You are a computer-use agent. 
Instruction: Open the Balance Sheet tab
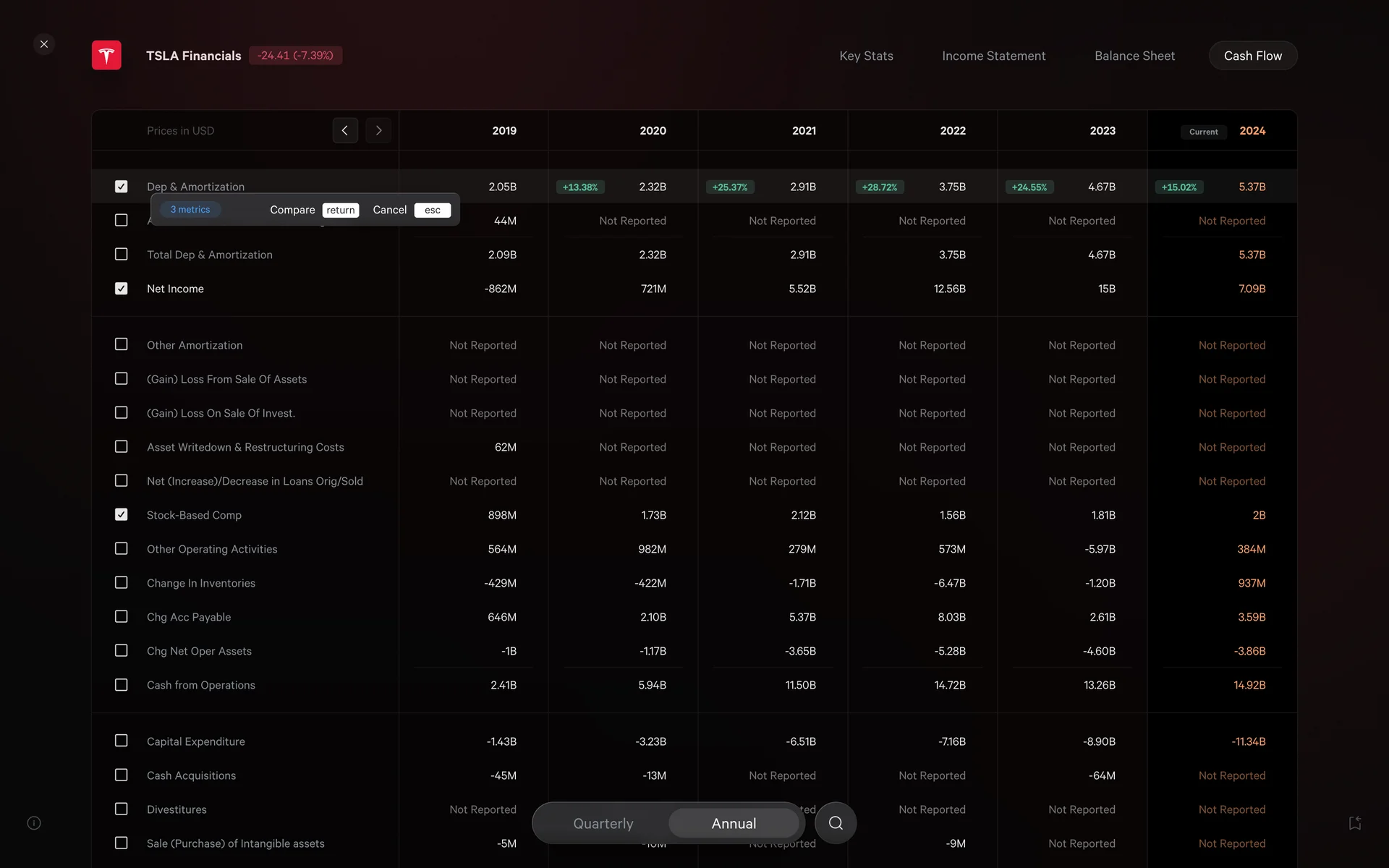click(x=1134, y=56)
